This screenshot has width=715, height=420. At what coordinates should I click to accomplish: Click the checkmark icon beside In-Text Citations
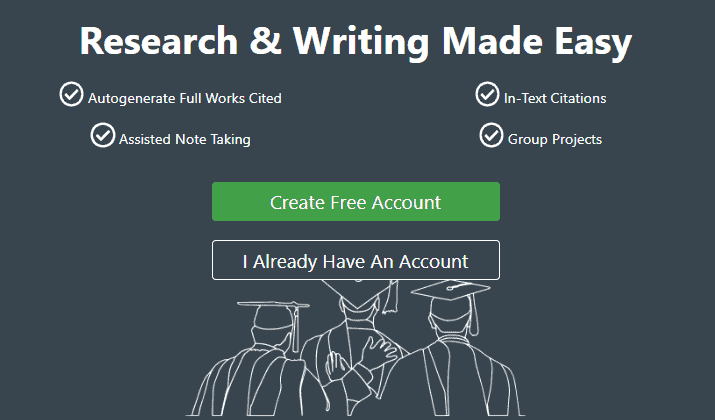487,94
